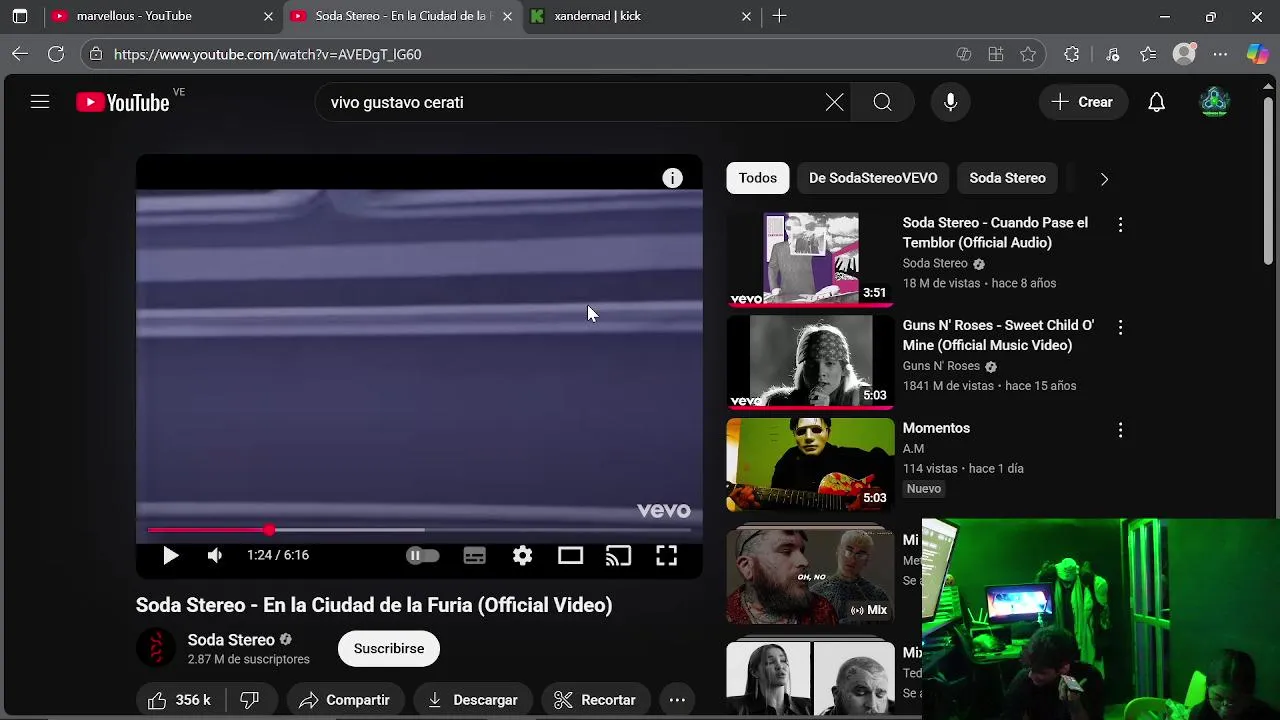This screenshot has height=720, width=1280.
Task: Select the Soda Stereo filter chip
Action: (1007, 178)
